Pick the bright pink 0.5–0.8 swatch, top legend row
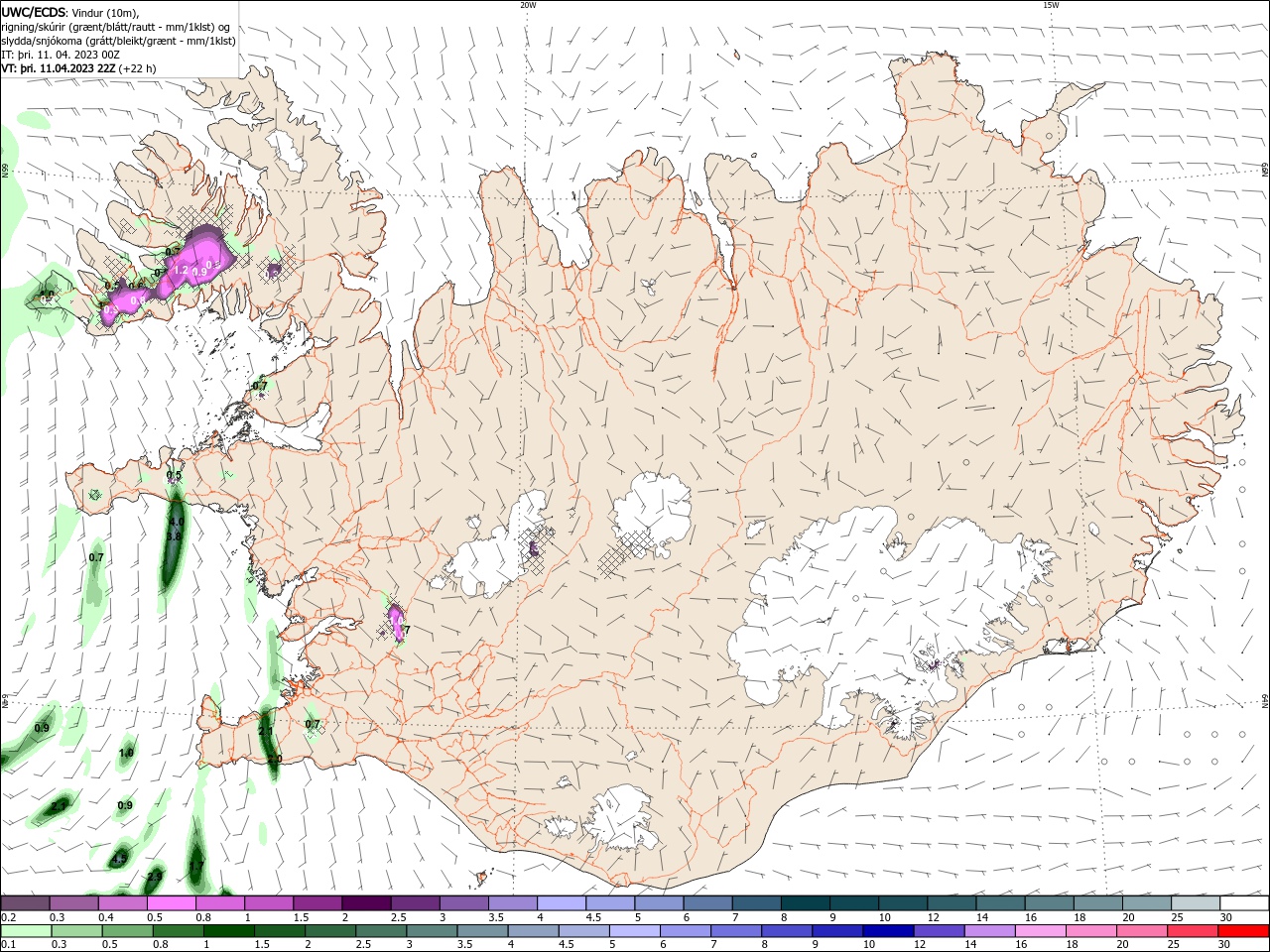This screenshot has width=1270, height=952. click(x=171, y=903)
